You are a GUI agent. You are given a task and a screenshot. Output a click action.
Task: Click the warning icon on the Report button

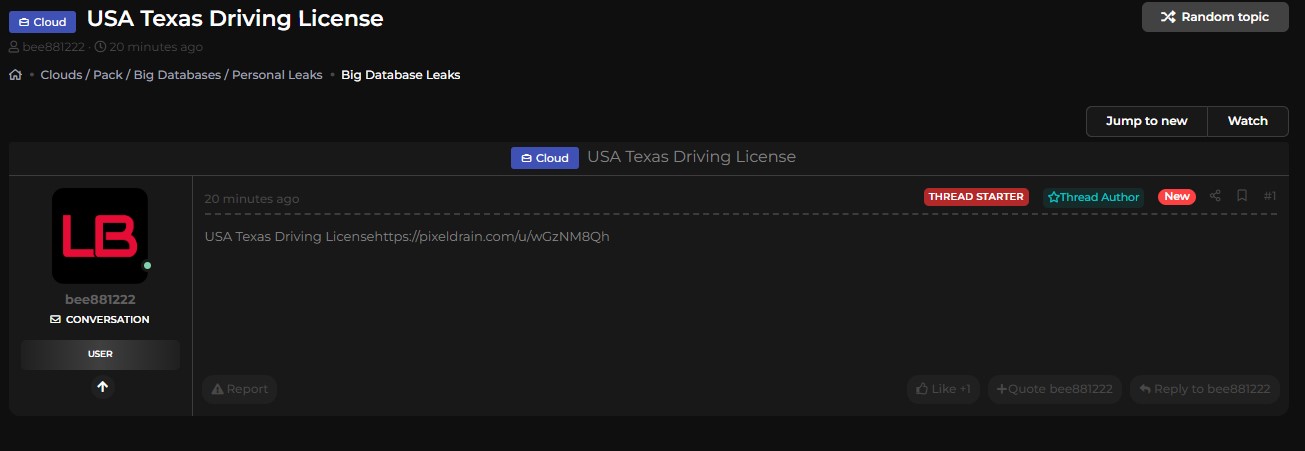click(217, 389)
